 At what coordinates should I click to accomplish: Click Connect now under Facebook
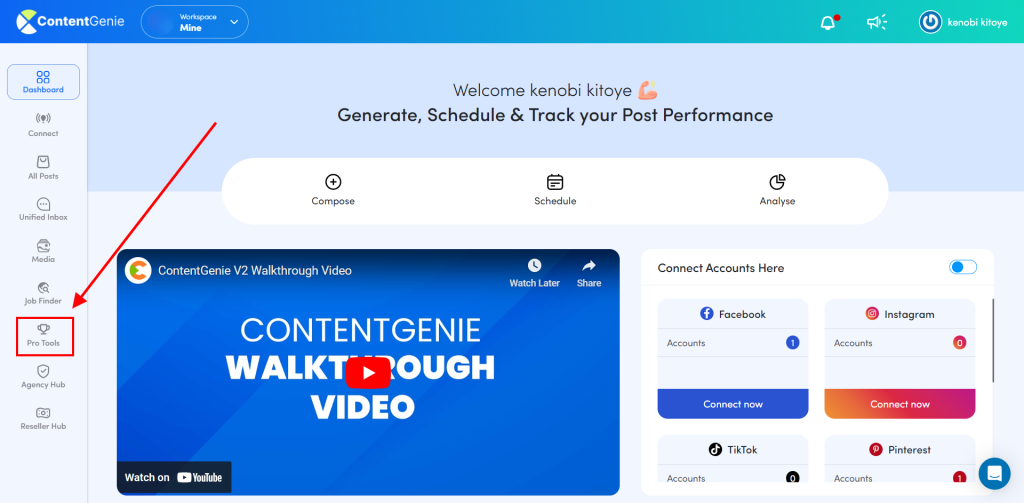tap(733, 404)
